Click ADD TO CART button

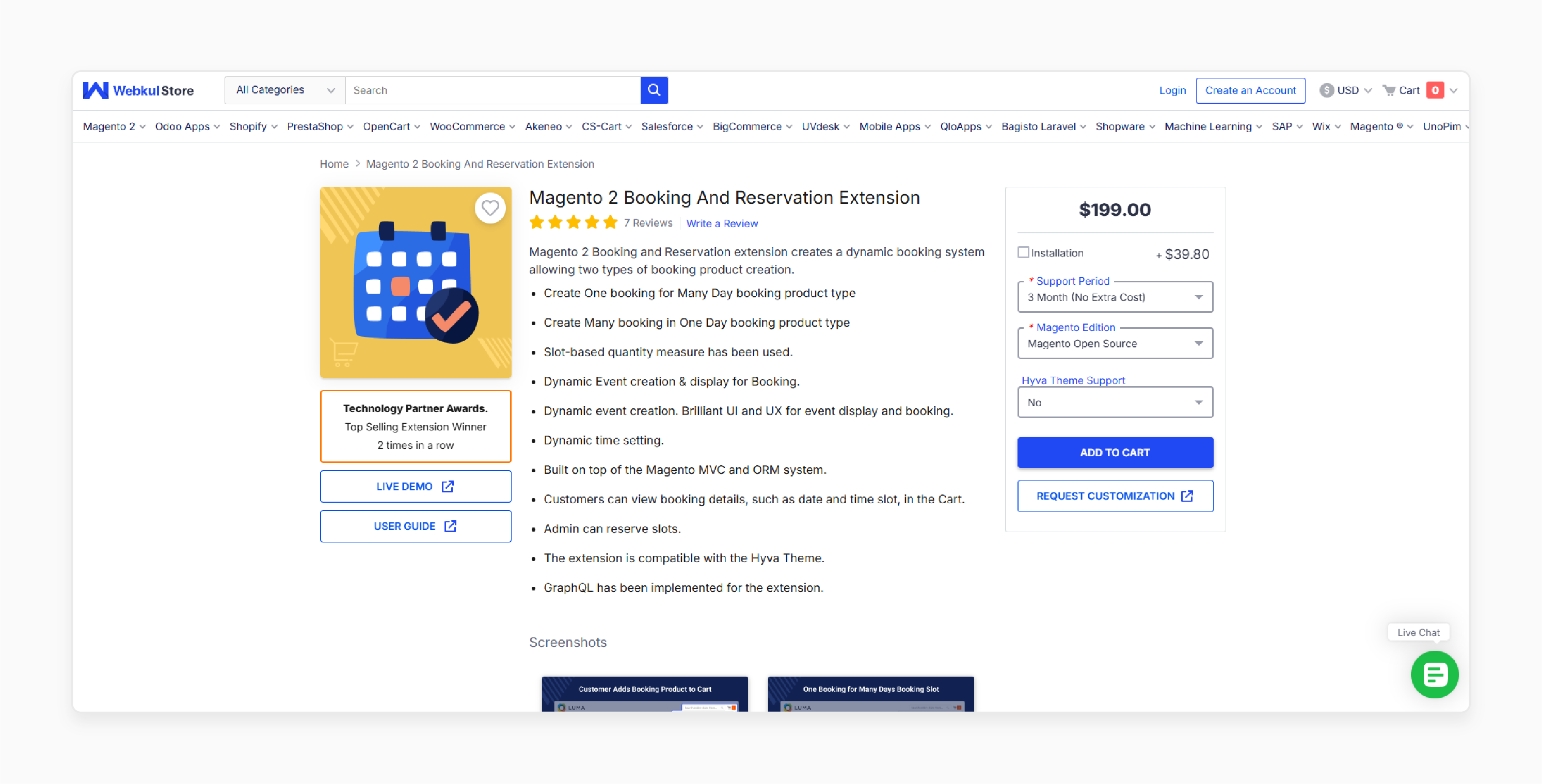click(x=1114, y=452)
